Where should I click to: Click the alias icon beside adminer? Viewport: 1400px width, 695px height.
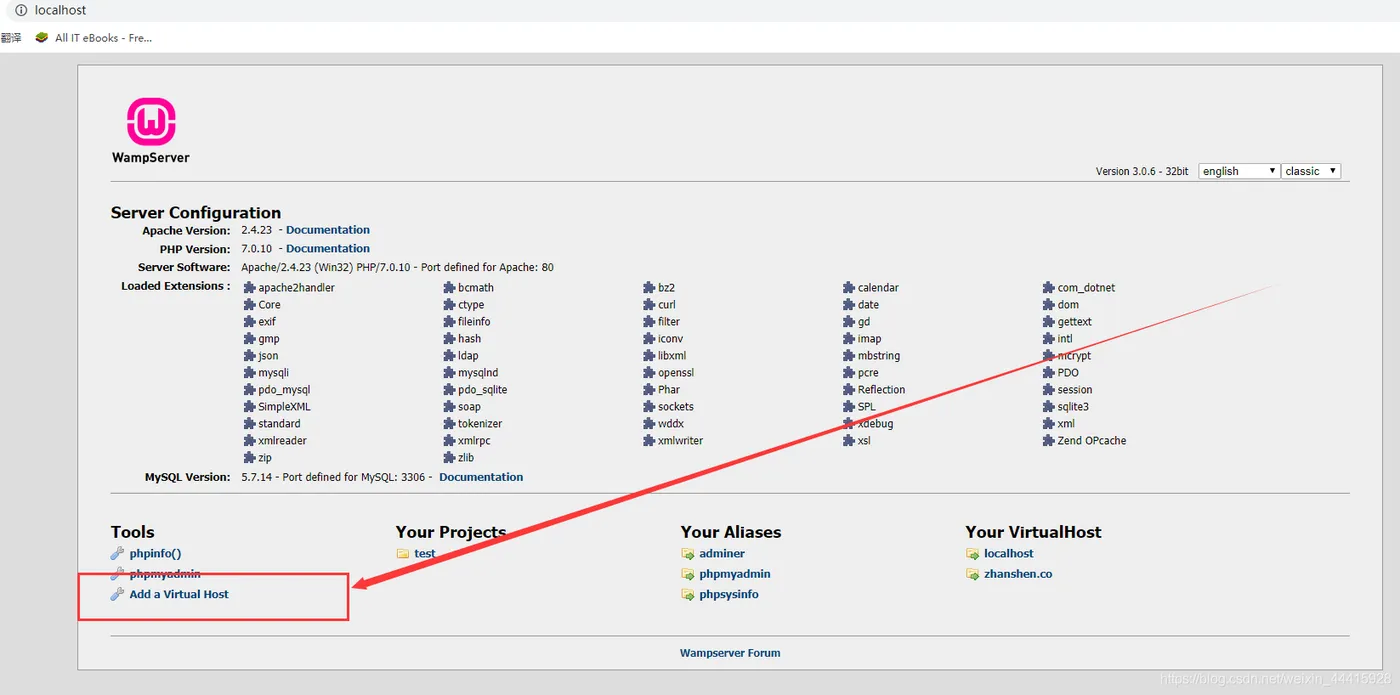[688, 554]
